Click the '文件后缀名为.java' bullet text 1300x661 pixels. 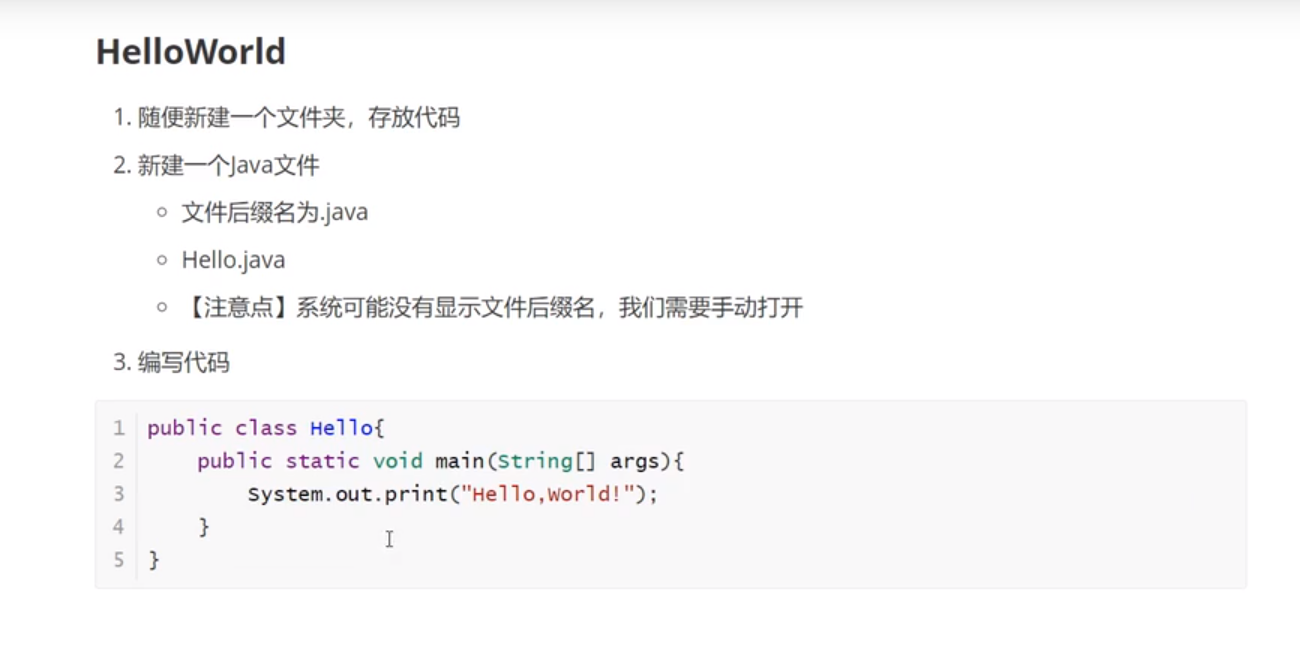[x=275, y=212]
